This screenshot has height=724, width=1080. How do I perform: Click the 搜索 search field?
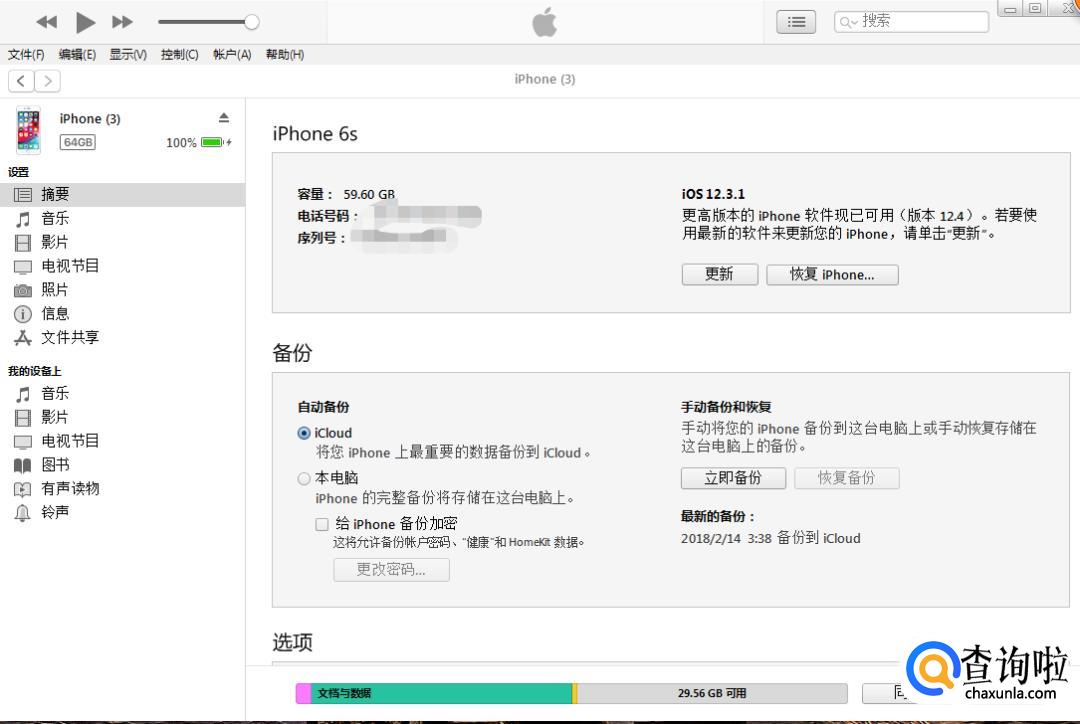tap(911, 21)
